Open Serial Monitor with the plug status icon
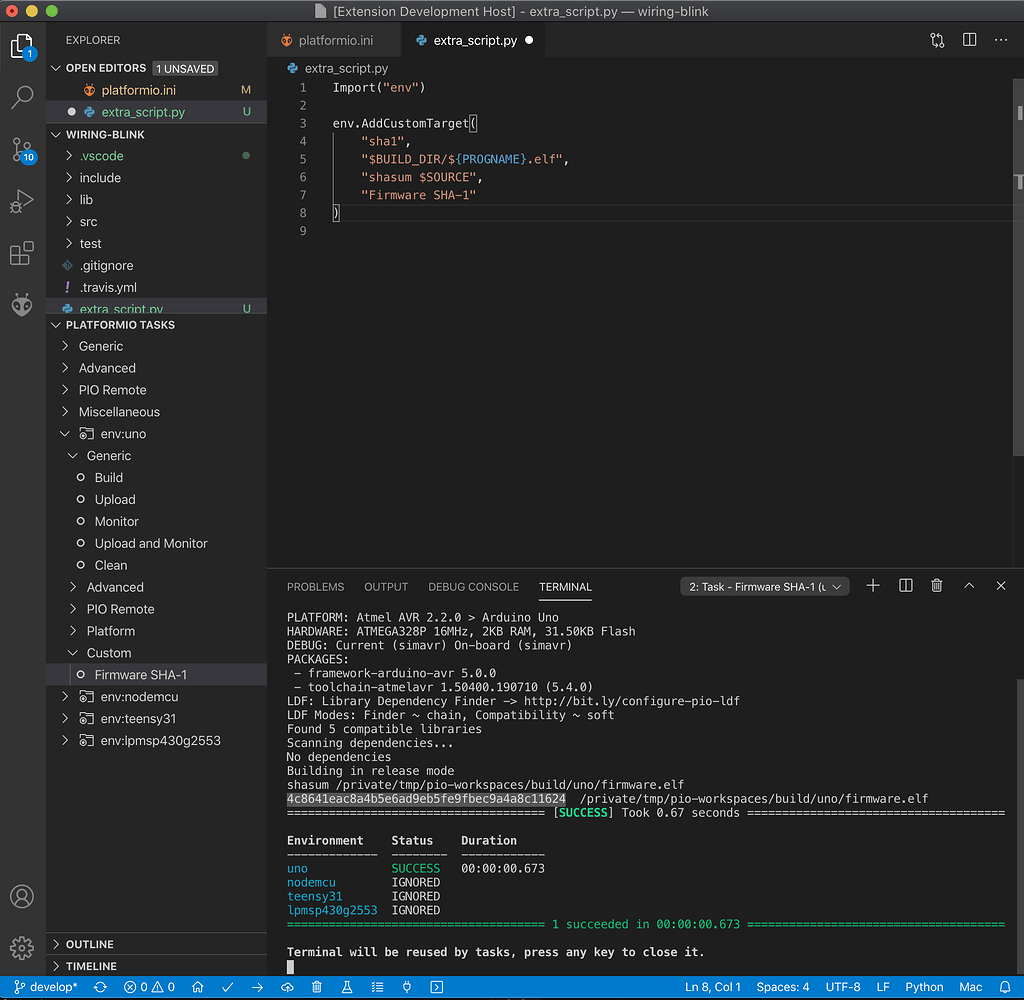1024x1000 pixels. point(407,986)
